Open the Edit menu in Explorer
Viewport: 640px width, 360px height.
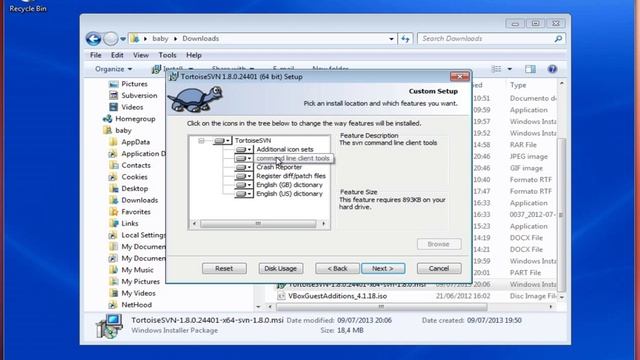pos(117,55)
